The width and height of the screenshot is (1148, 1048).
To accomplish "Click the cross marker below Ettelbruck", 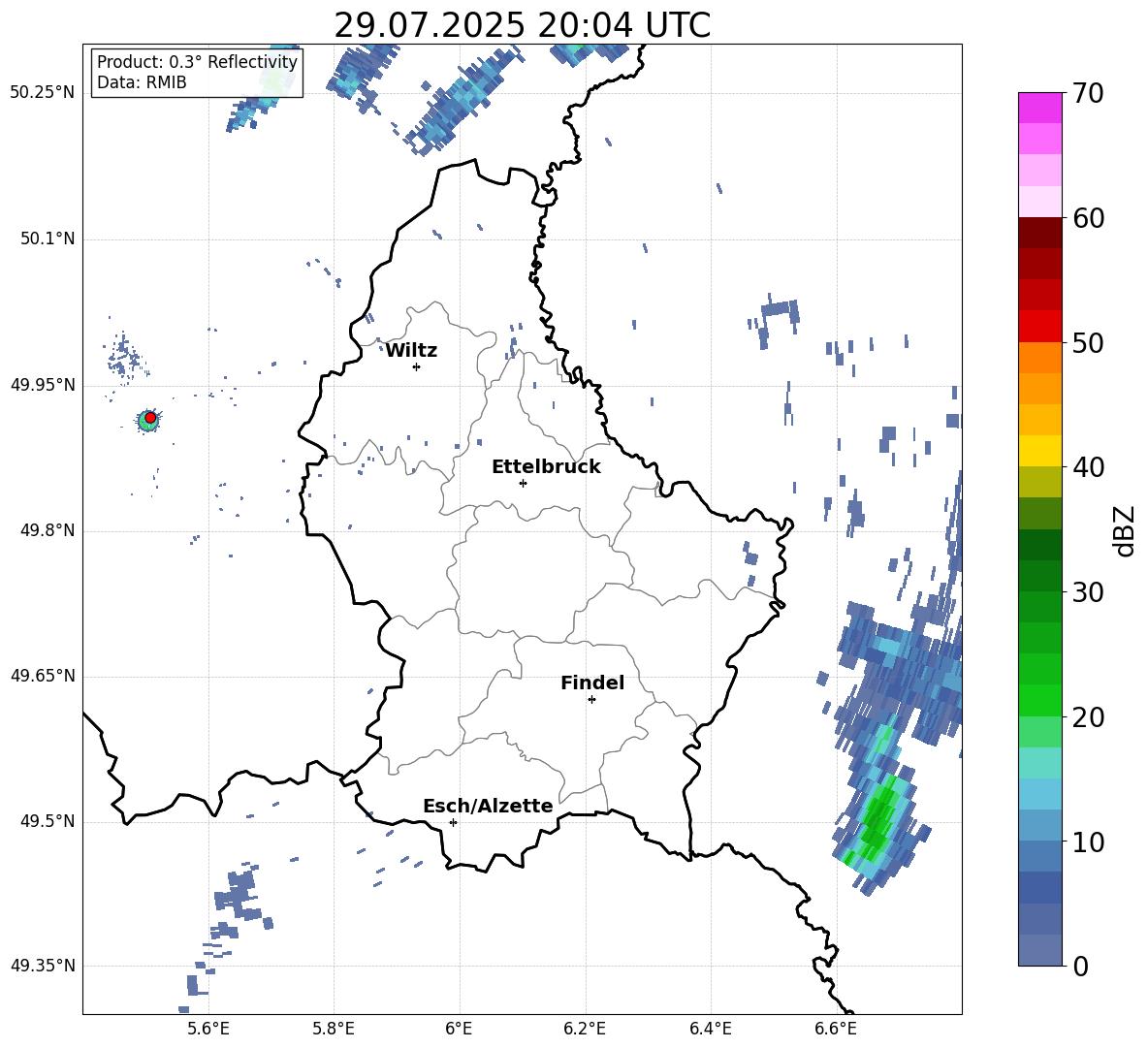I will [523, 483].
